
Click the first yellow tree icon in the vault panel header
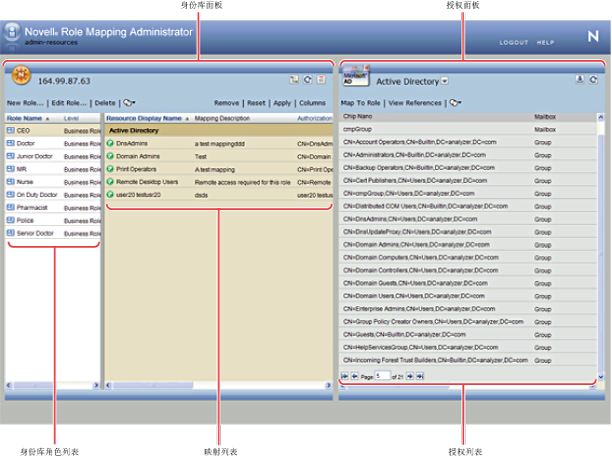pyautogui.click(x=294, y=80)
